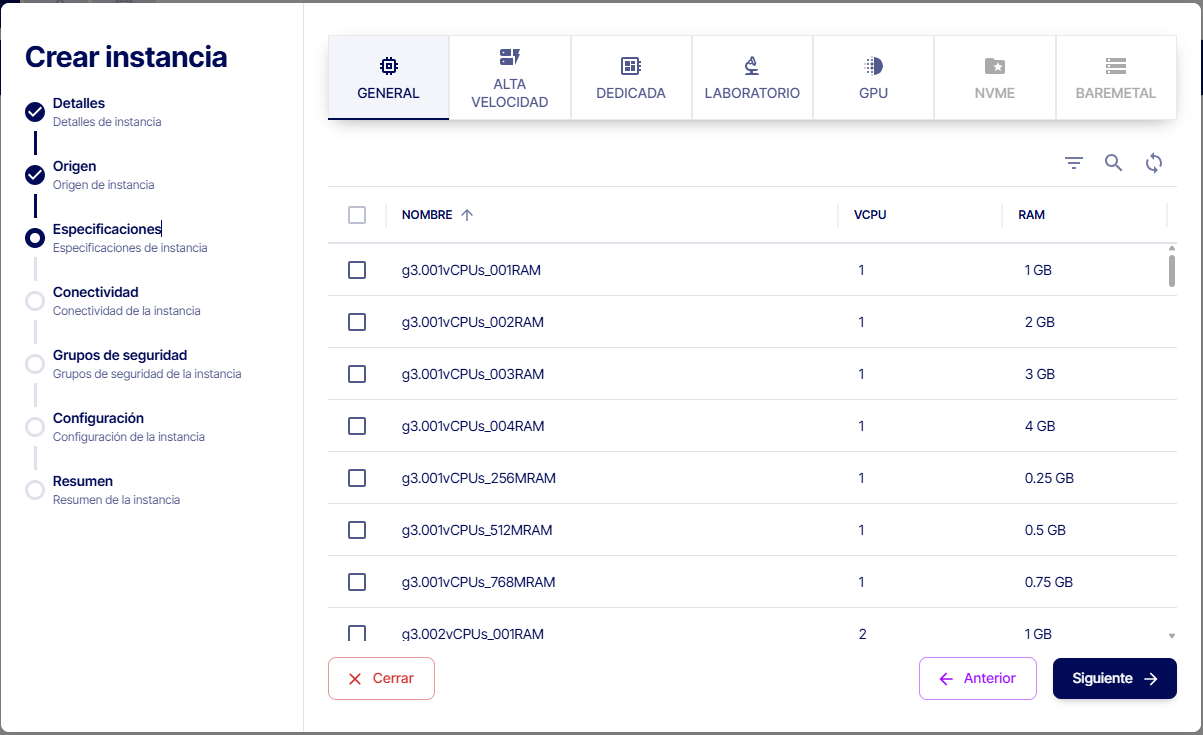Click the sort arrow next to NOMBRE

point(467,215)
